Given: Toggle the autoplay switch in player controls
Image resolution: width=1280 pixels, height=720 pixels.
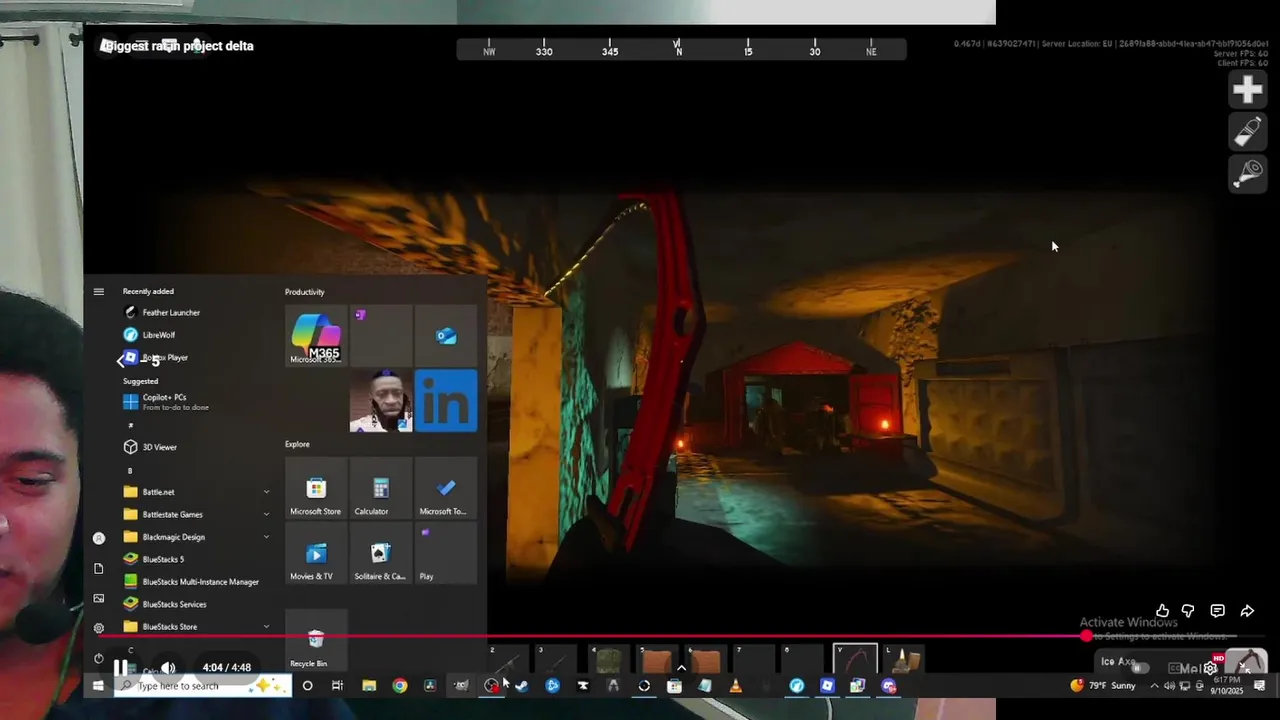Looking at the screenshot, I should tap(1140, 668).
